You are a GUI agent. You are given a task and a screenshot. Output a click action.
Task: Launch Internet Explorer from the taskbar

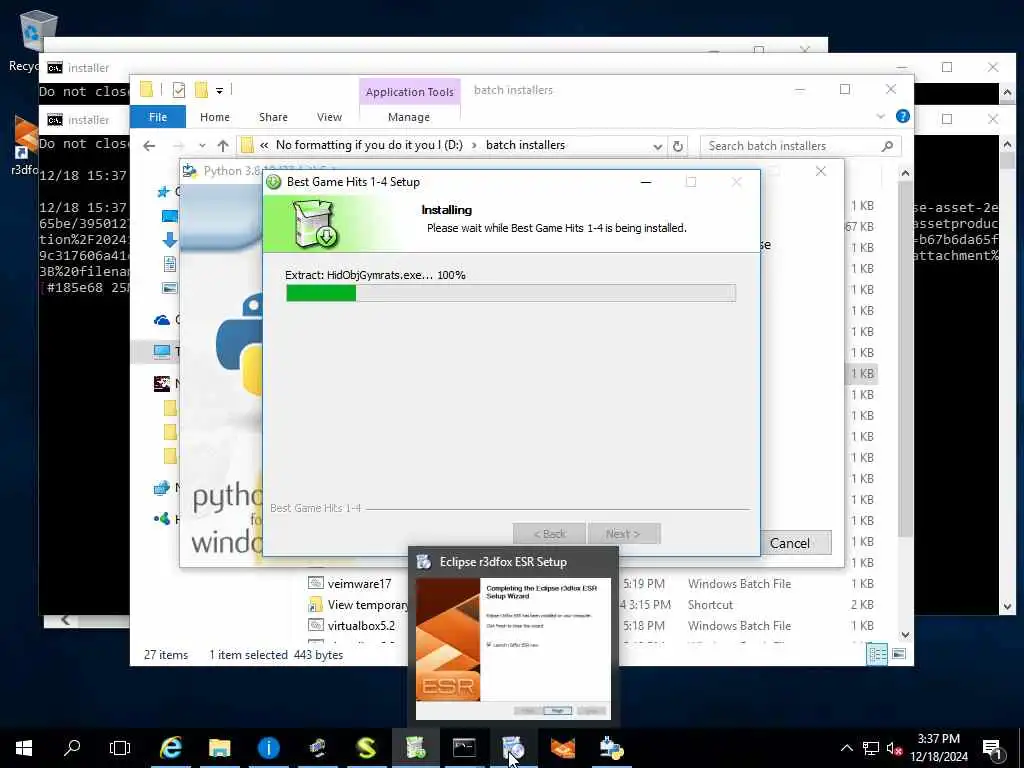[x=170, y=748]
